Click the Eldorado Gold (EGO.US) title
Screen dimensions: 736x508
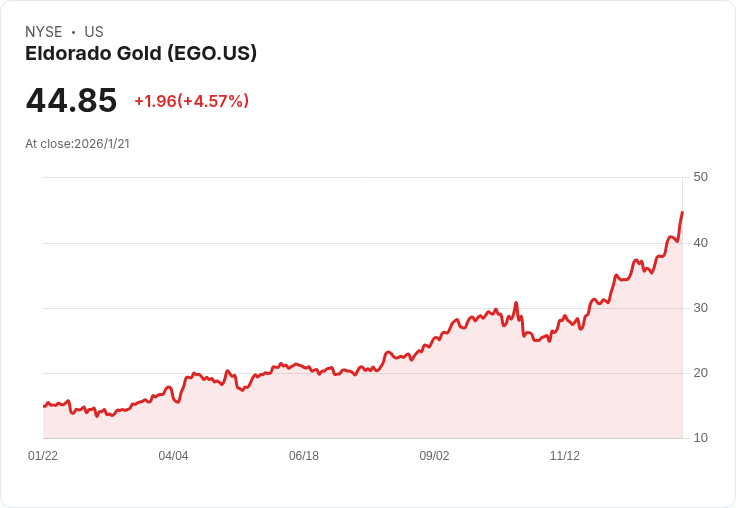[x=141, y=53]
